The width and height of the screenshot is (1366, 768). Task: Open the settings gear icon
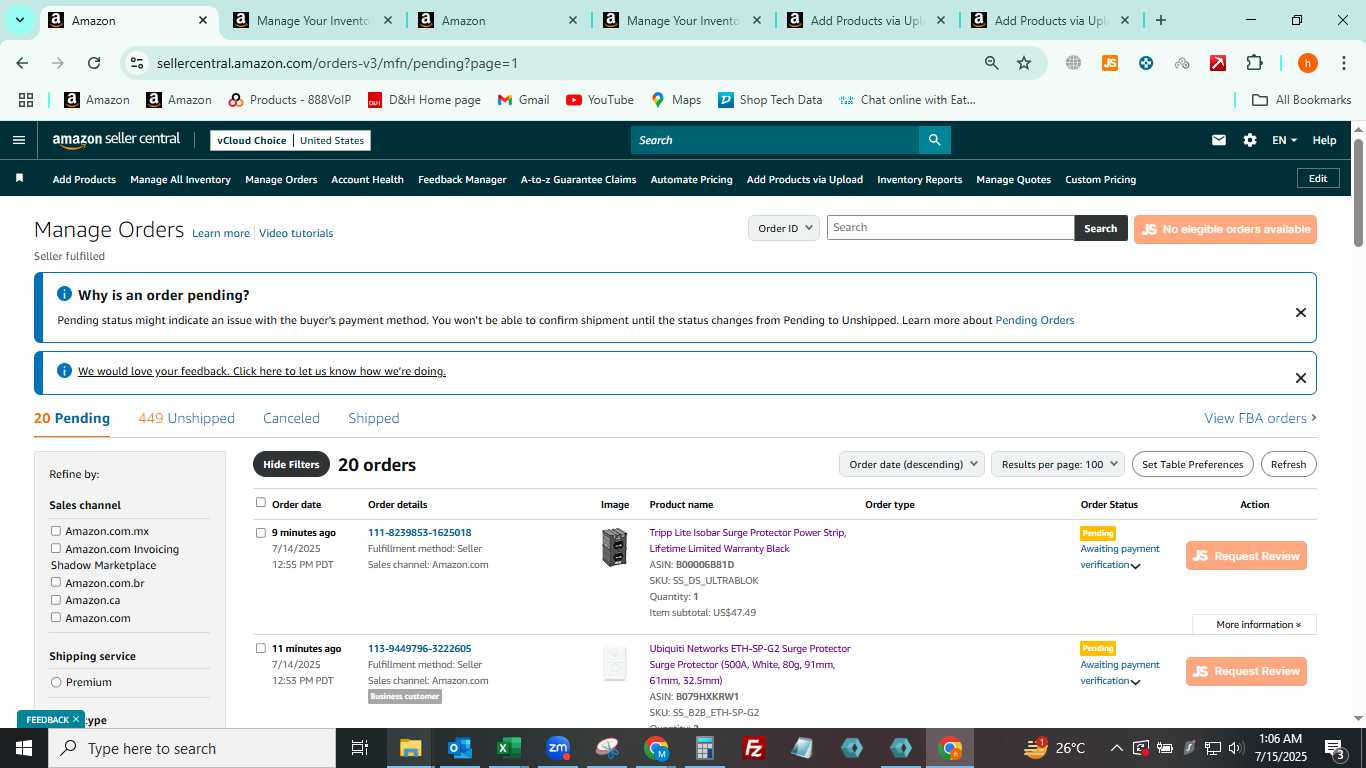[1250, 140]
